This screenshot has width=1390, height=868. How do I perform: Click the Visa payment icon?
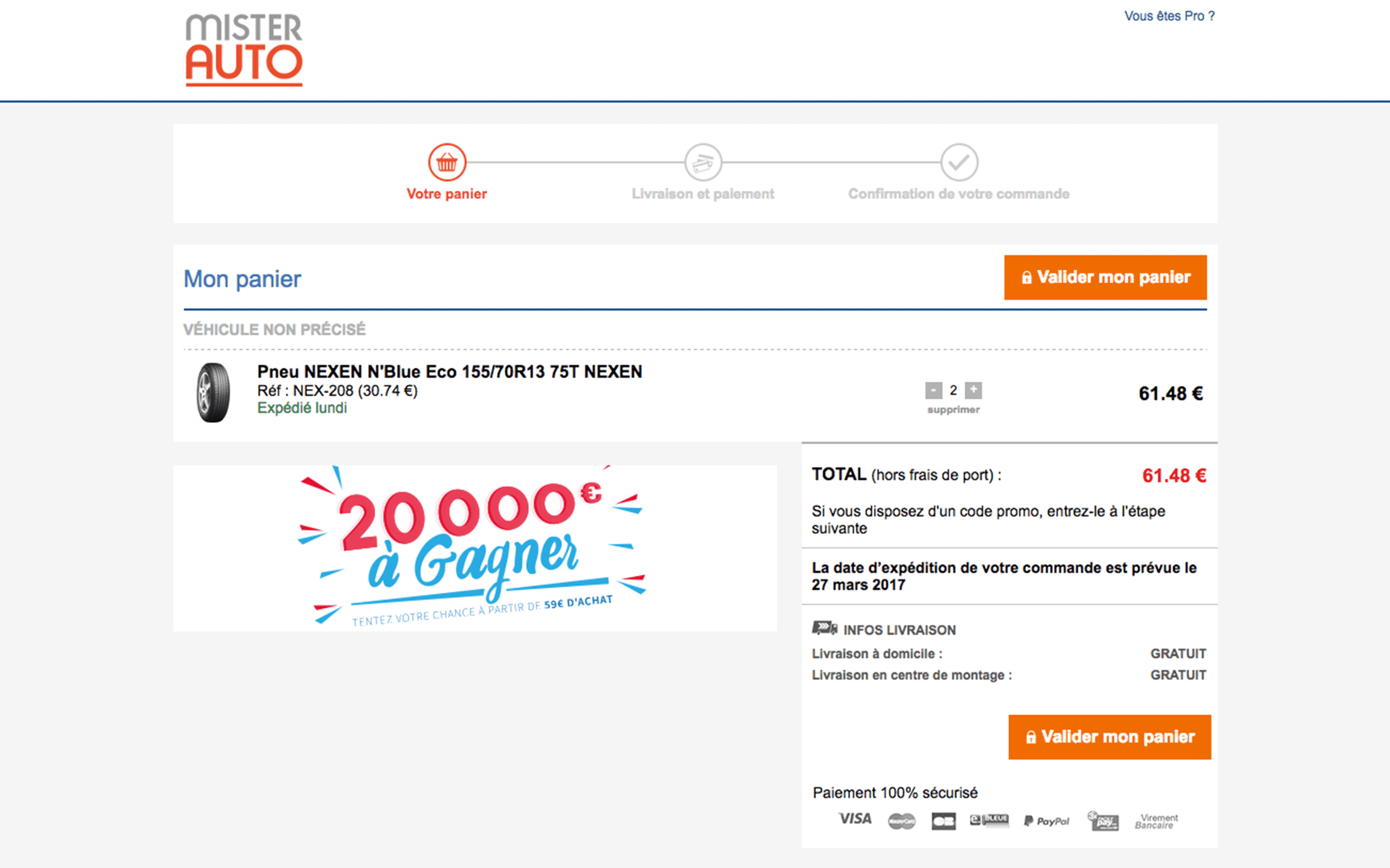click(855, 819)
